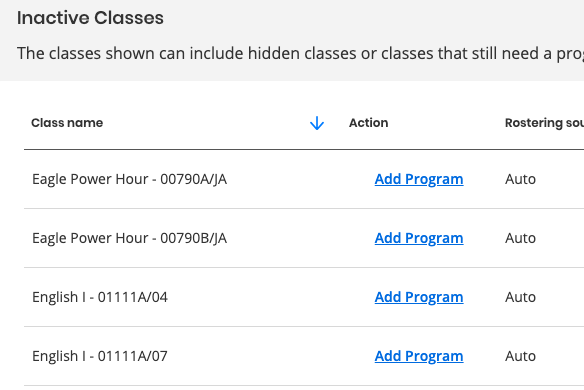The height and width of the screenshot is (390, 584).
Task: Click Auto rostering value for English I 01111A/07
Action: [520, 356]
